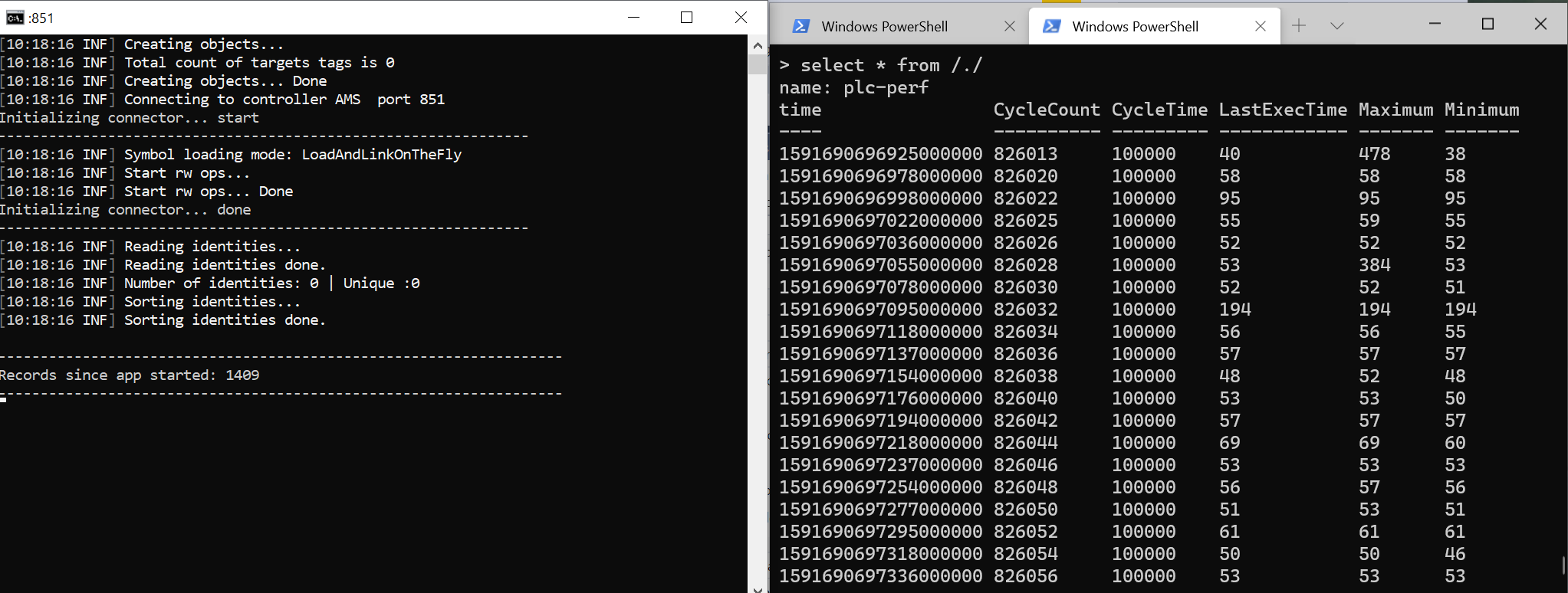
Task: Close the second Windows PowerShell tab
Action: (1261, 26)
